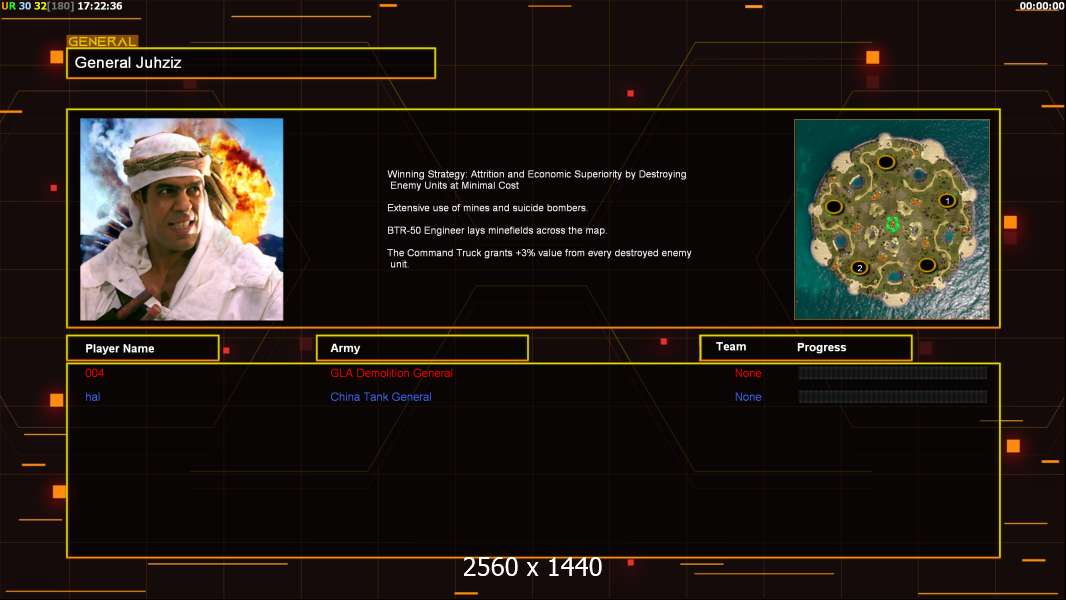1066x600 pixels.
Task: Select the empty bottom-right start position on minimap
Action: tap(927, 265)
